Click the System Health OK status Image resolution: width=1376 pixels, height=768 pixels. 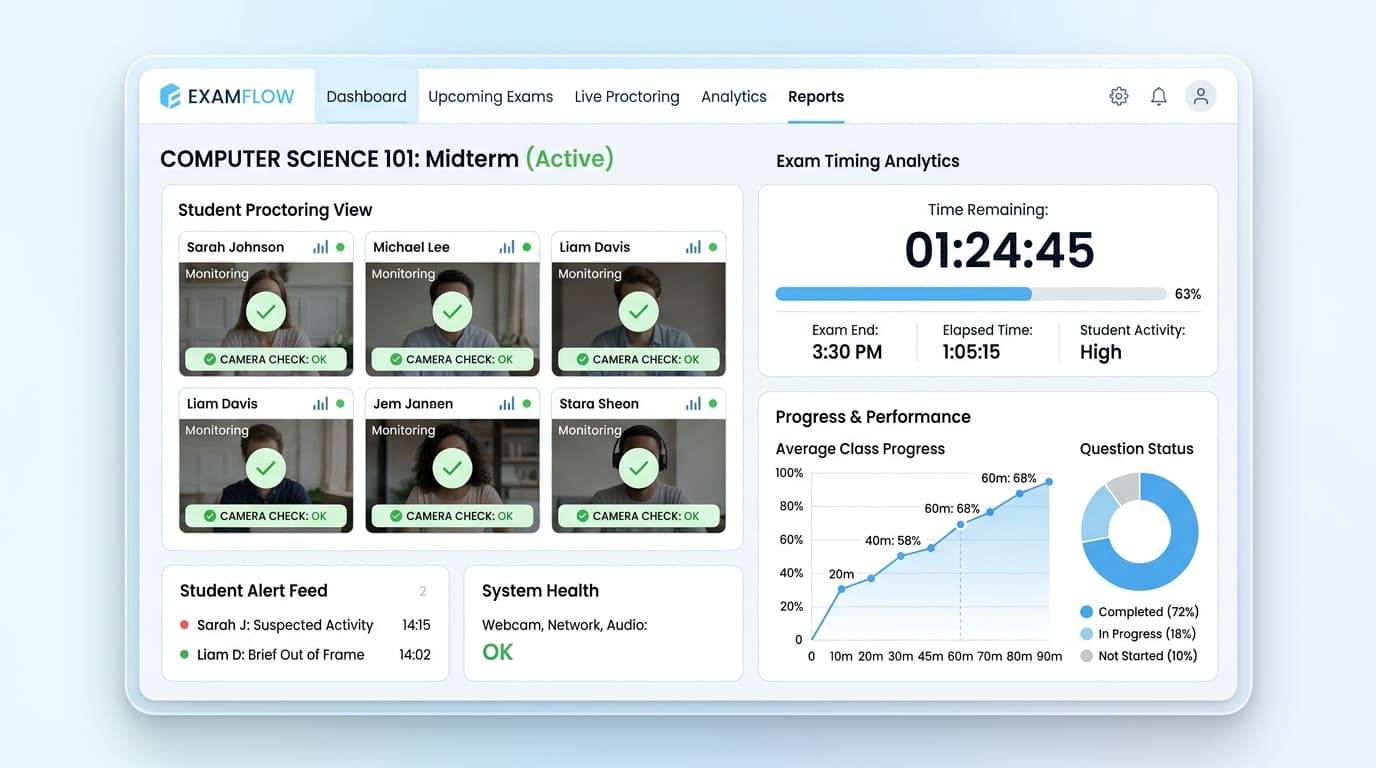pyautogui.click(x=497, y=652)
